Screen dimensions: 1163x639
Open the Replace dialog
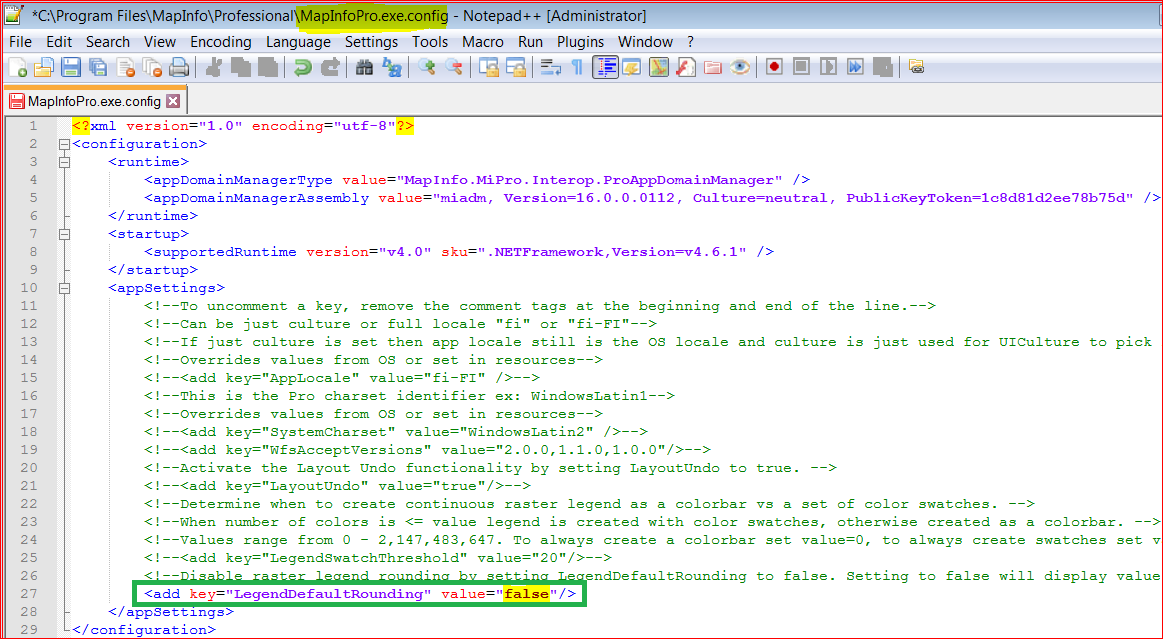click(390, 67)
